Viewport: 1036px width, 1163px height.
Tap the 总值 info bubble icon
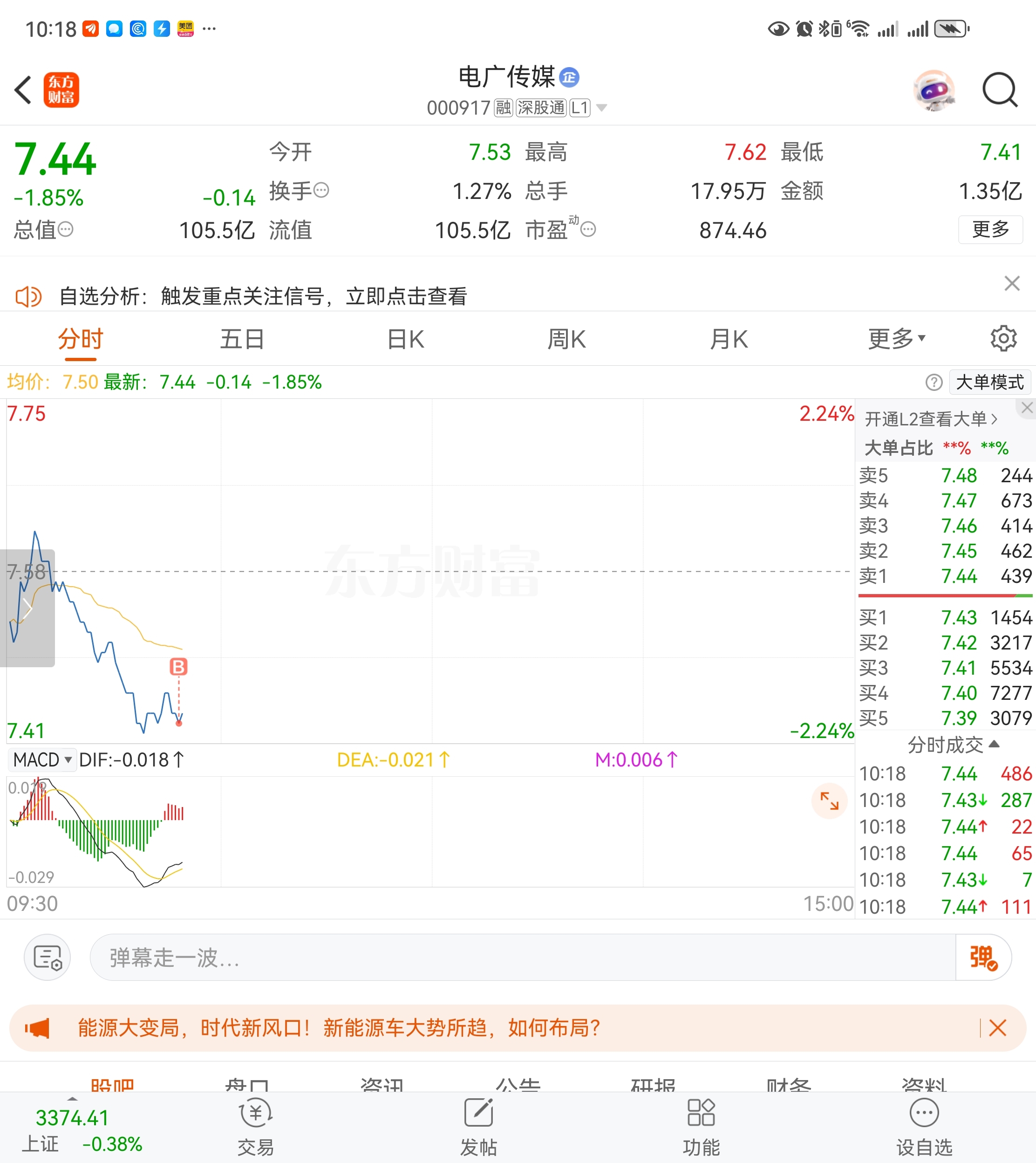(66, 229)
